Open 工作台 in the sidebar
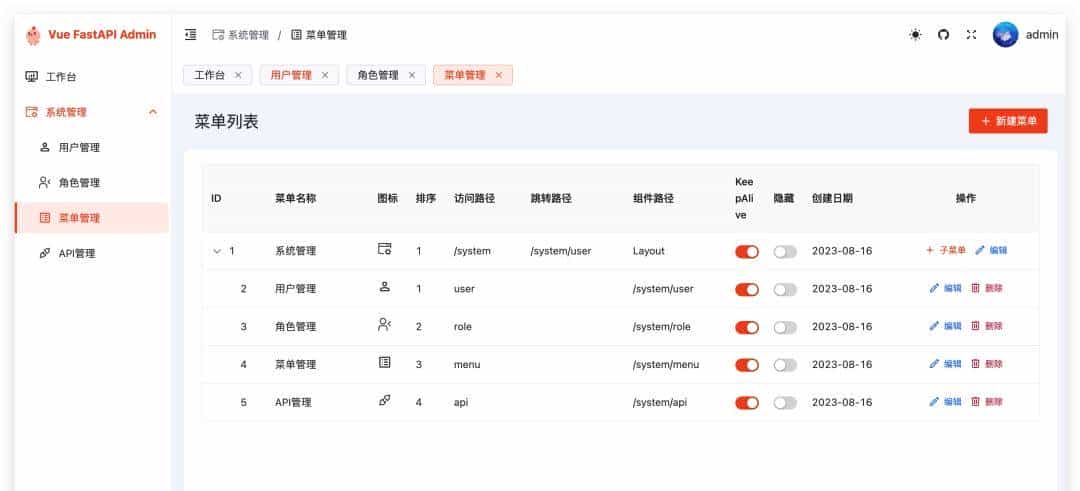Viewport: 1080px width, 491px height. coord(92,76)
